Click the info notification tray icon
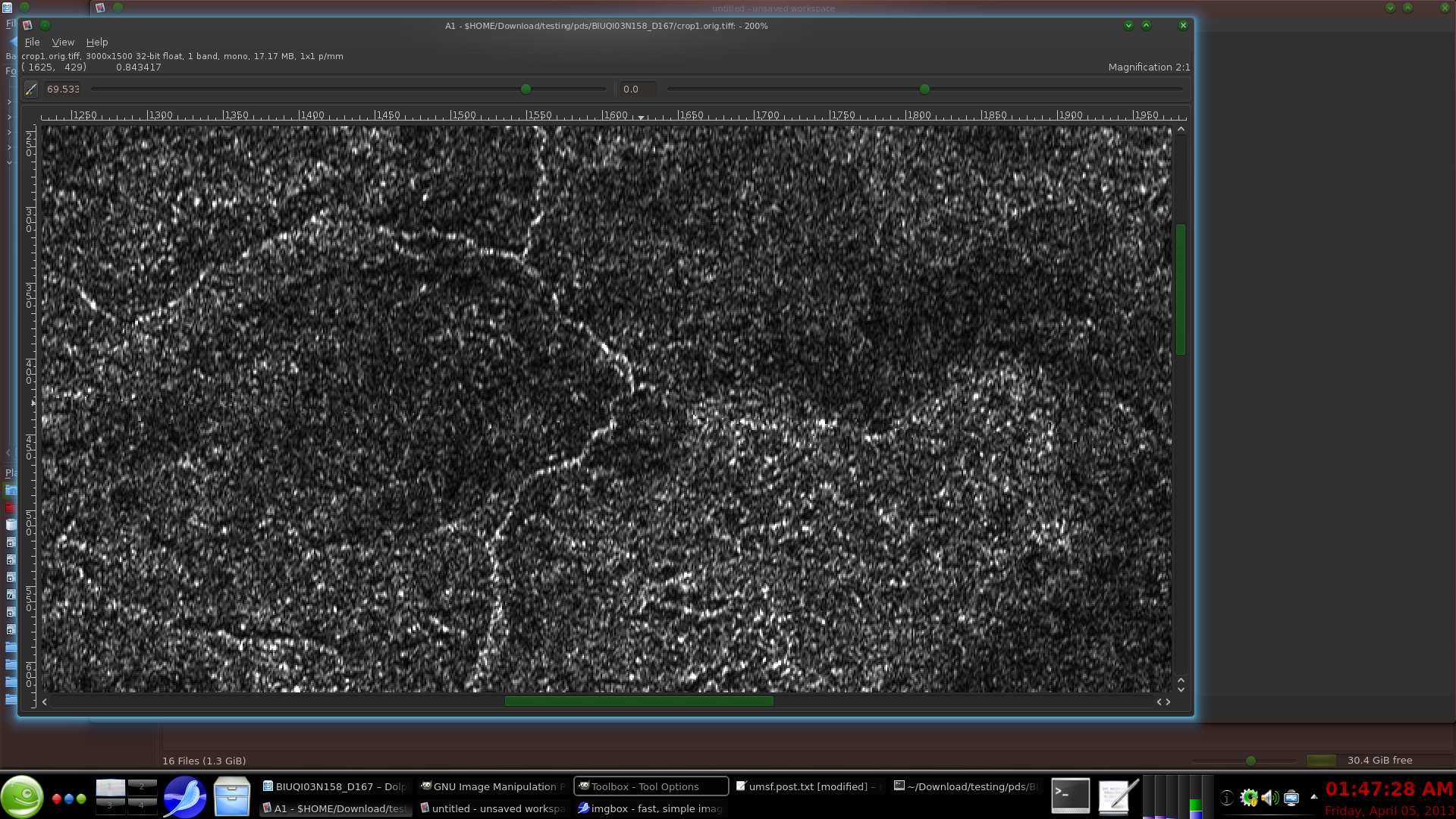 click(x=1227, y=798)
